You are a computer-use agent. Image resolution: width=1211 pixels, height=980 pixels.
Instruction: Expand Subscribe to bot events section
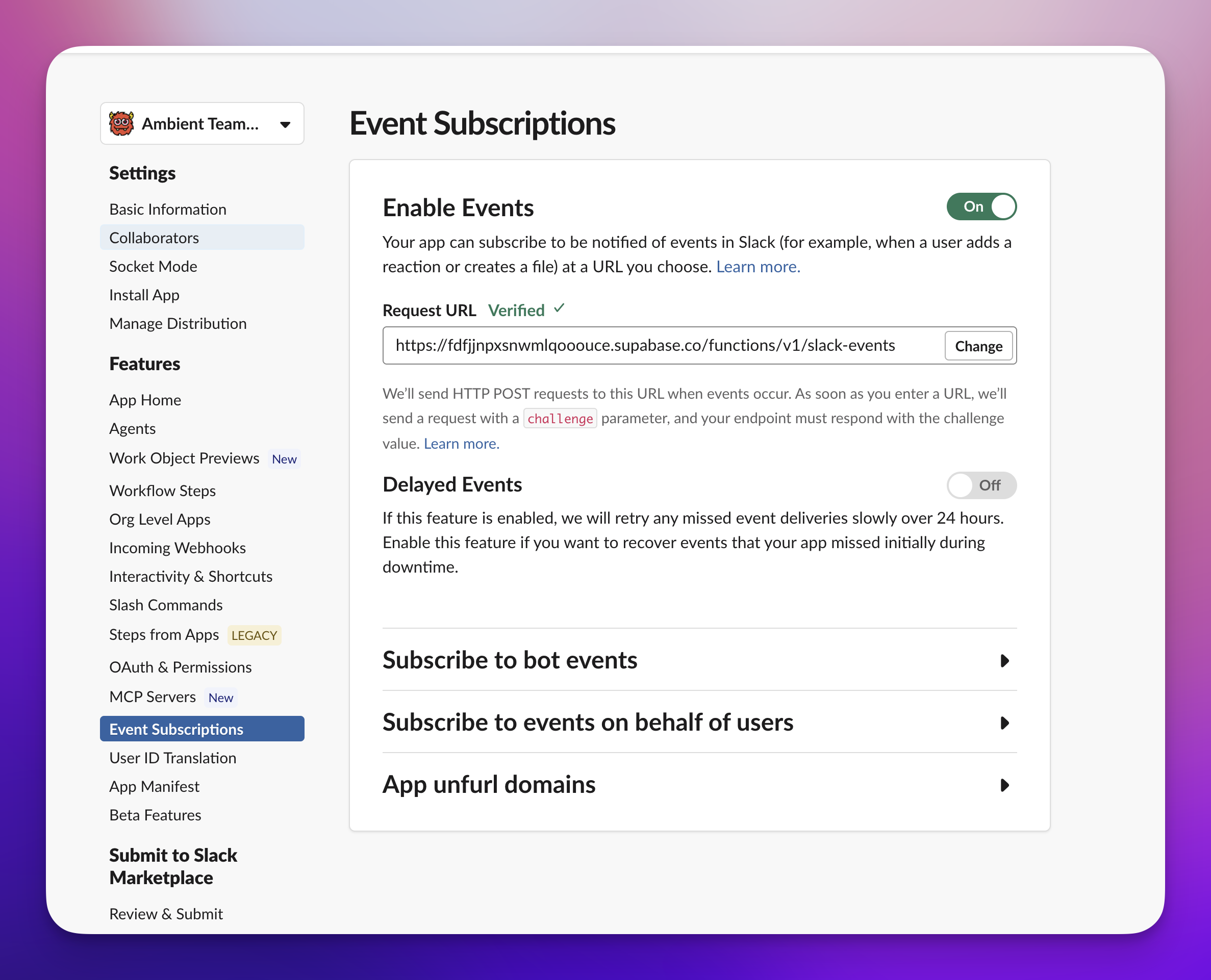point(699,660)
